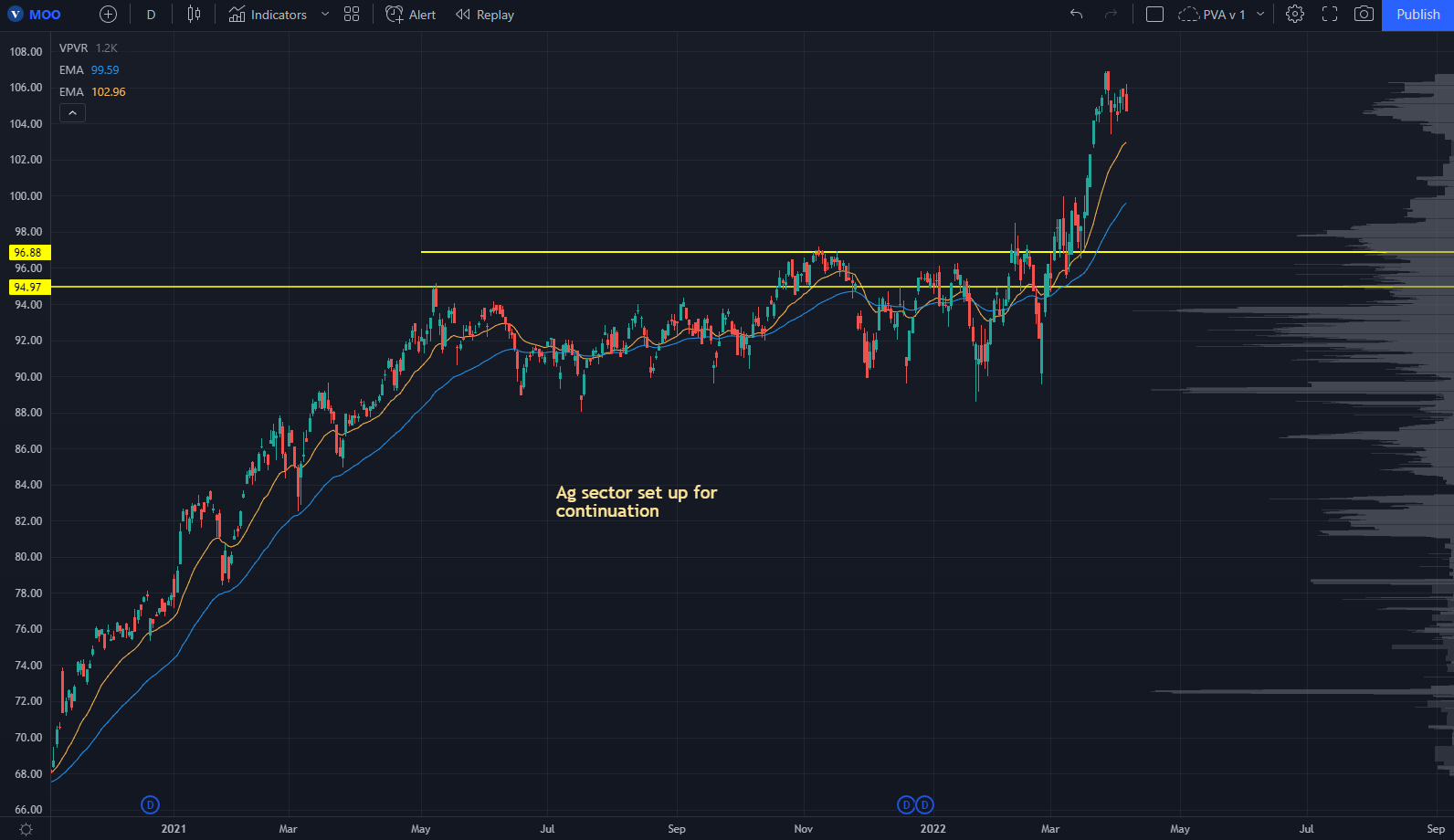Open the D timeframe interval selector
1454x840 pixels.
151,15
